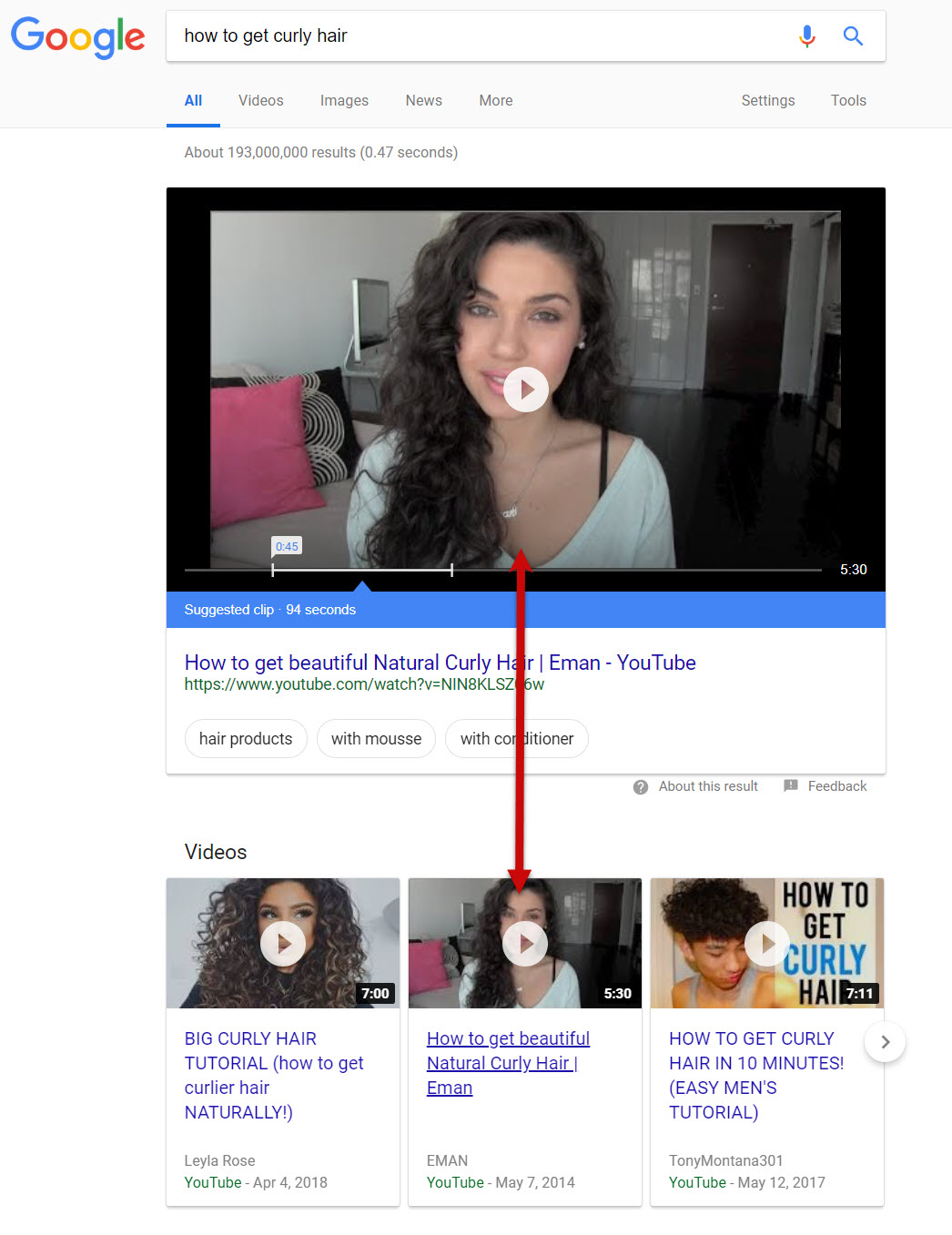Open the More search menu
952x1235 pixels.
point(496,101)
